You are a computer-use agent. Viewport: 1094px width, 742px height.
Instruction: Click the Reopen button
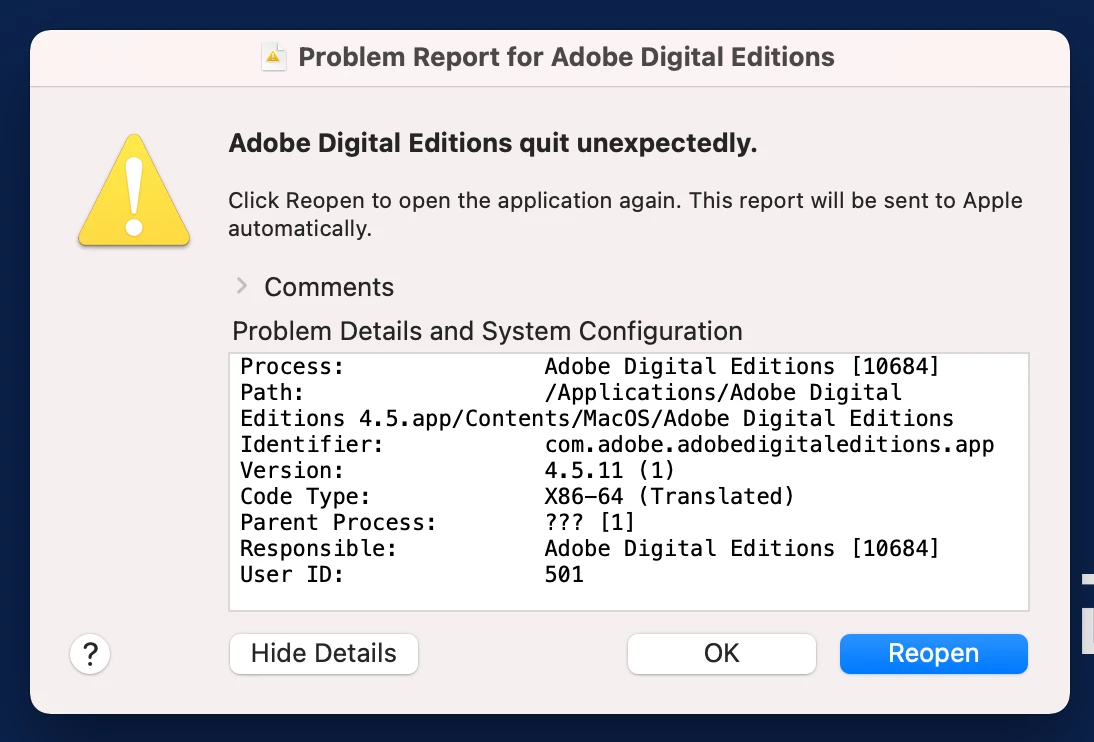pos(934,653)
